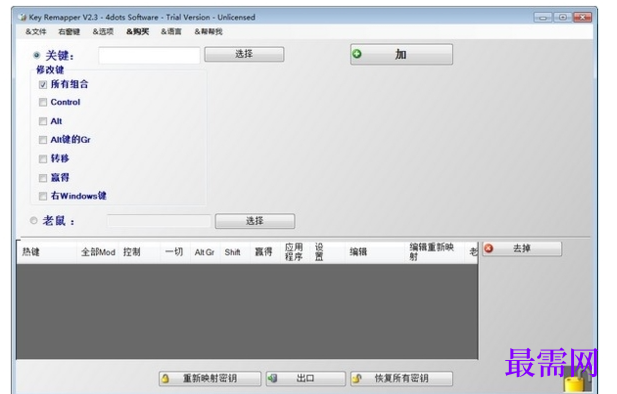Image resolution: width=617 pixels, height=394 pixels.
Task: Tick the 赢得 checkbox
Action: [x=43, y=178]
